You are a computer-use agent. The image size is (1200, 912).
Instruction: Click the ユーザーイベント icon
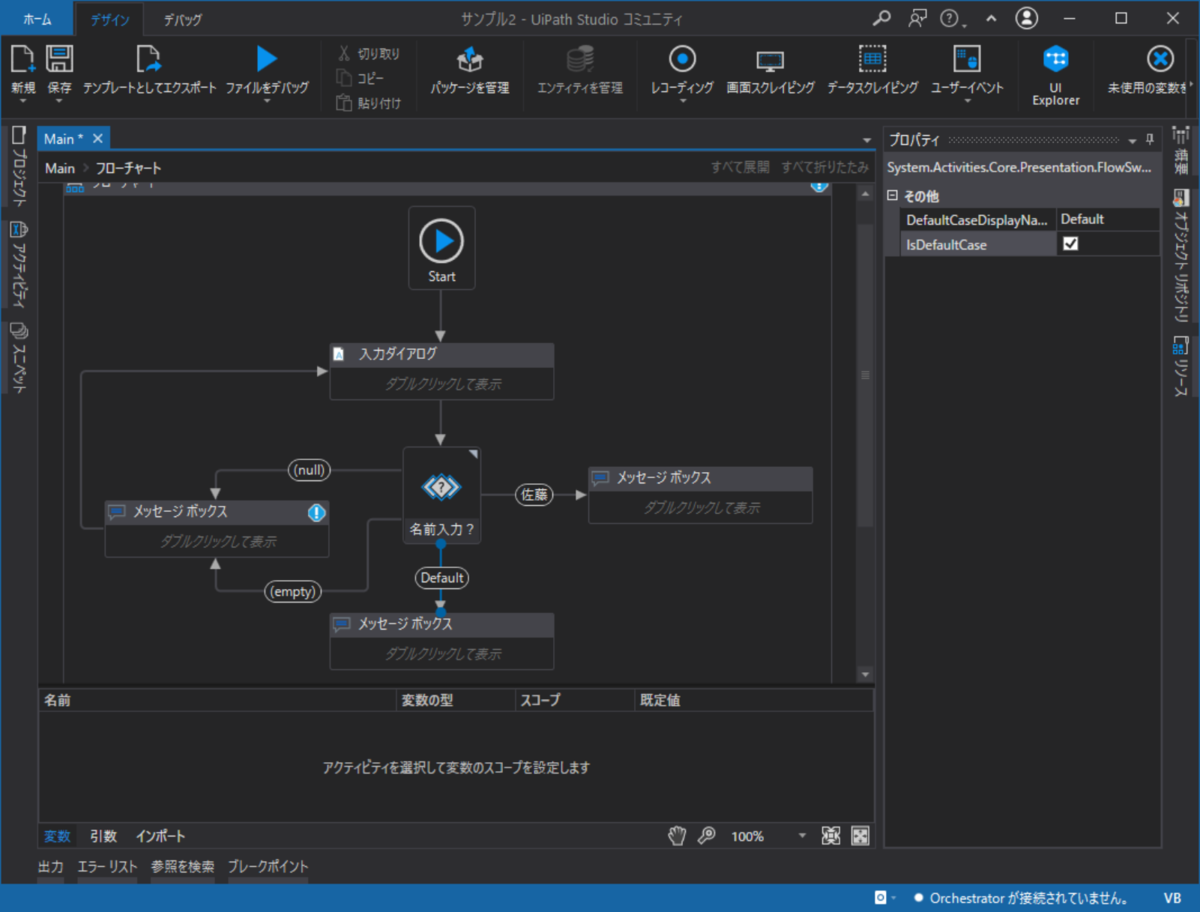pyautogui.click(x=967, y=59)
